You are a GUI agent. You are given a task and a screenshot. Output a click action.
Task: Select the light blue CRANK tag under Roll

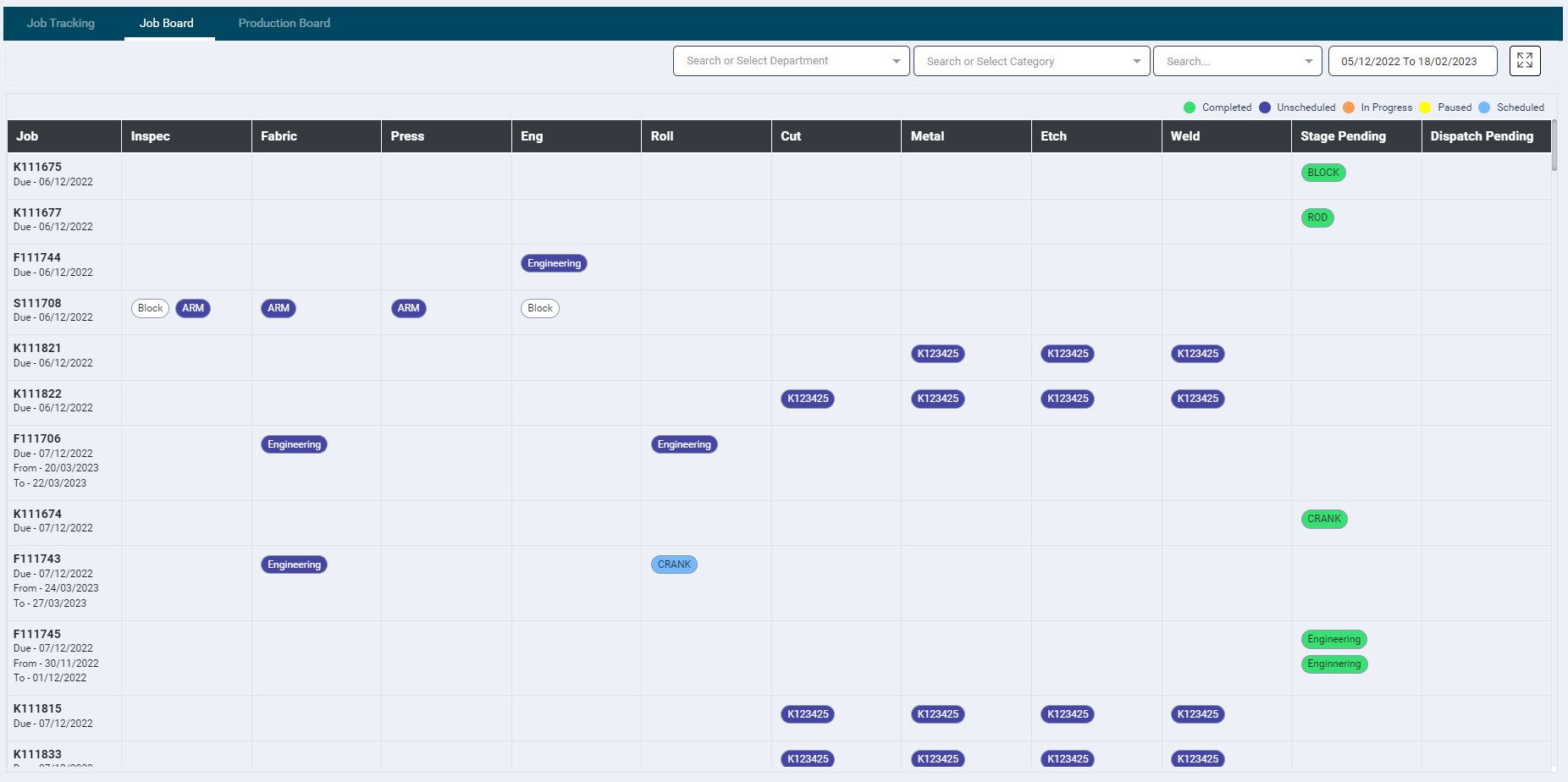pyautogui.click(x=674, y=564)
